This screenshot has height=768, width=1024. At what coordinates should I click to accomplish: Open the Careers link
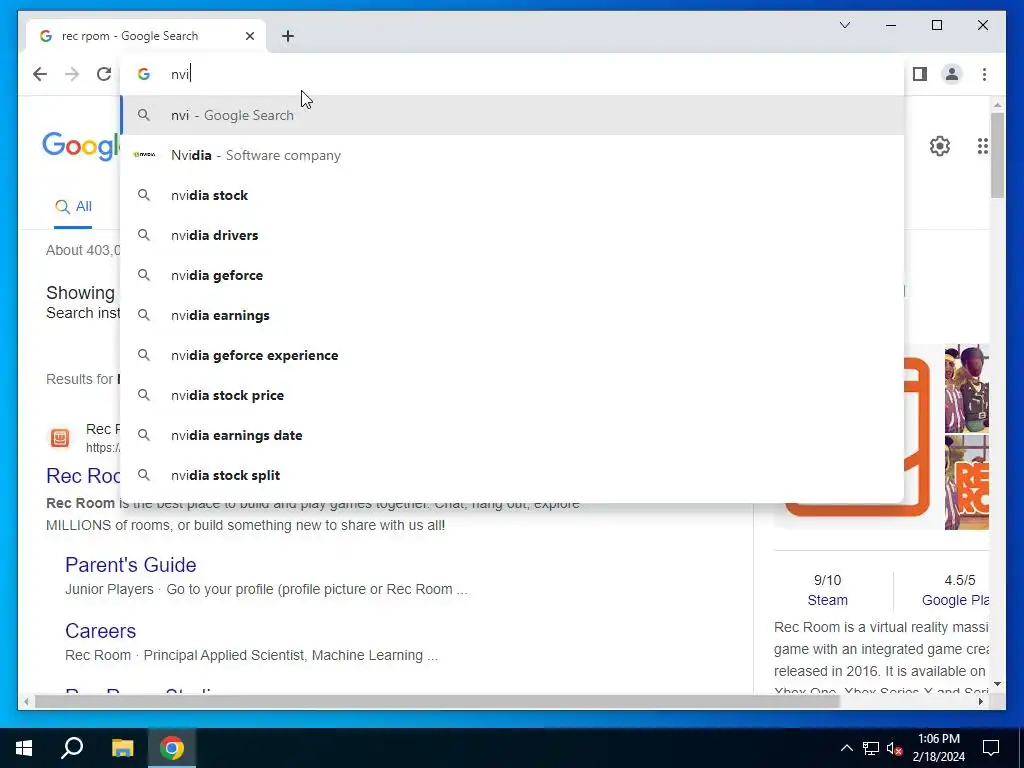[101, 630]
